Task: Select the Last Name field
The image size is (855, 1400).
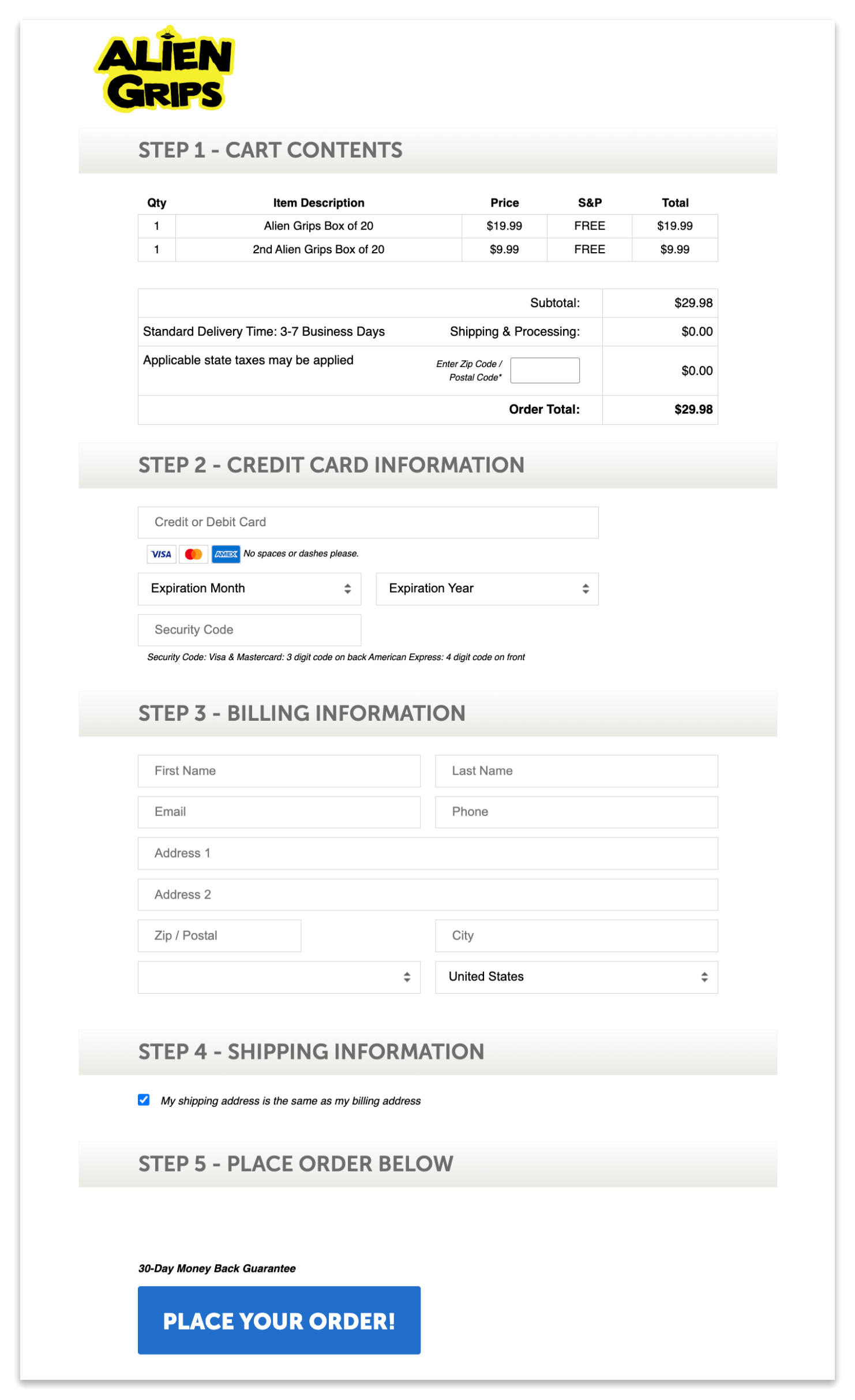Action: click(576, 771)
